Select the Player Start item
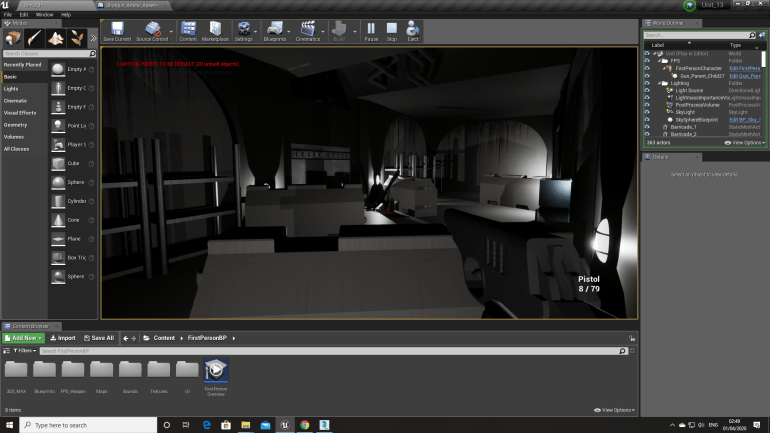Screen dimensions: 770x433 72,145
